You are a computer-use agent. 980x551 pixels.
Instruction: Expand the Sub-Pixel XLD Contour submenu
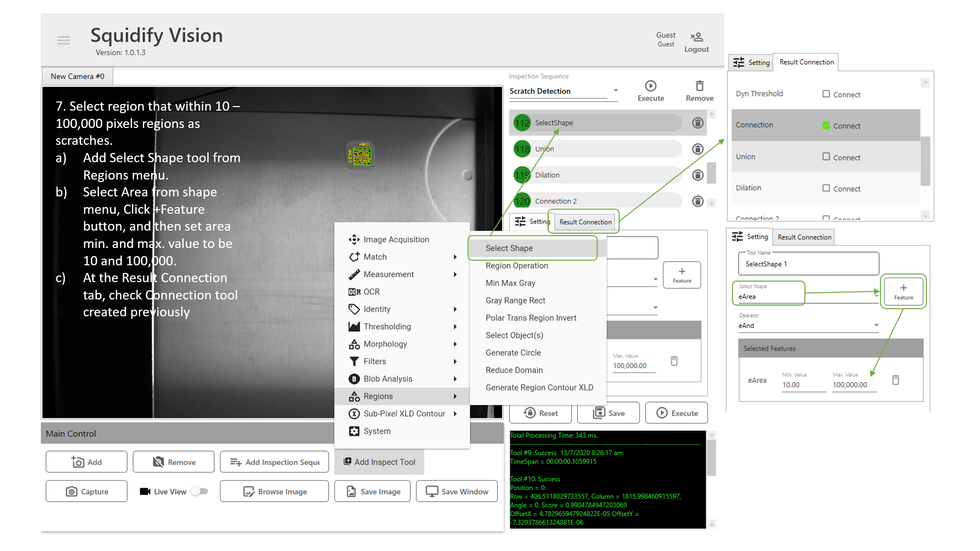pyautogui.click(x=455, y=414)
